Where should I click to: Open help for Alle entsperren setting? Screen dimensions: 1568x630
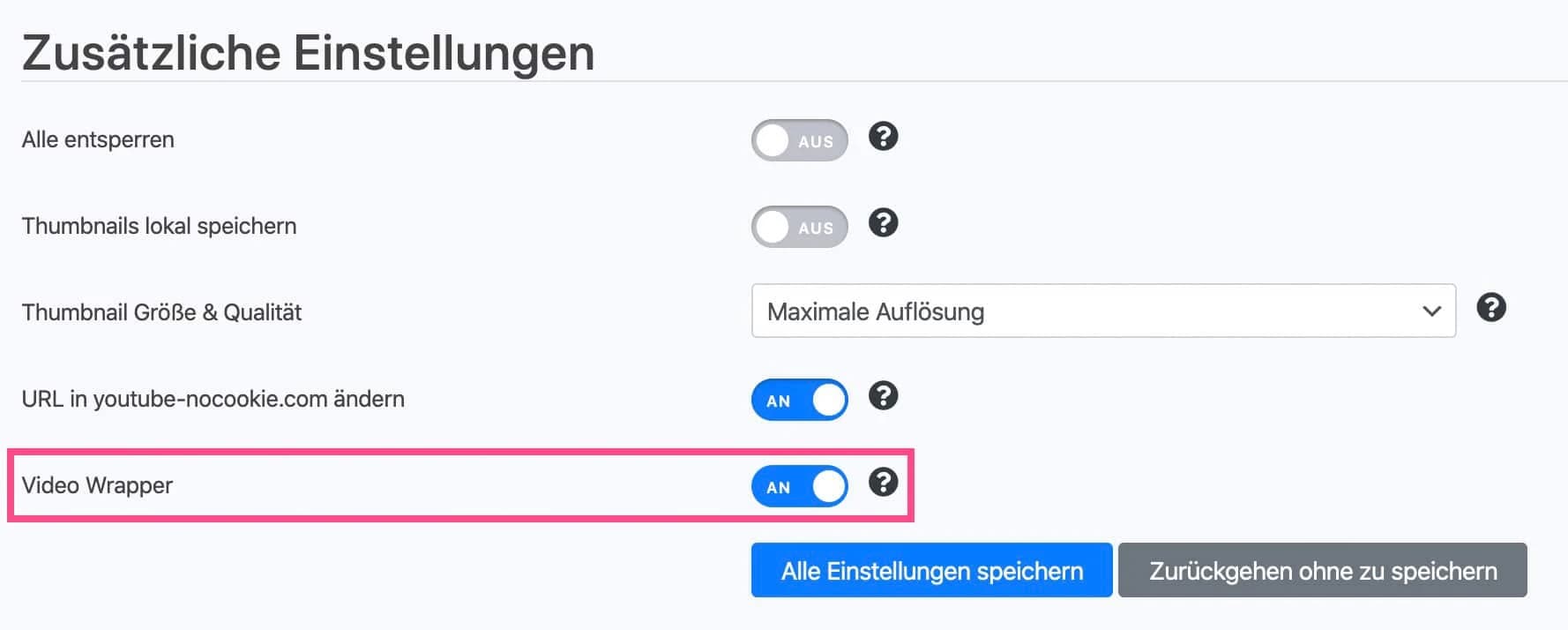883,137
